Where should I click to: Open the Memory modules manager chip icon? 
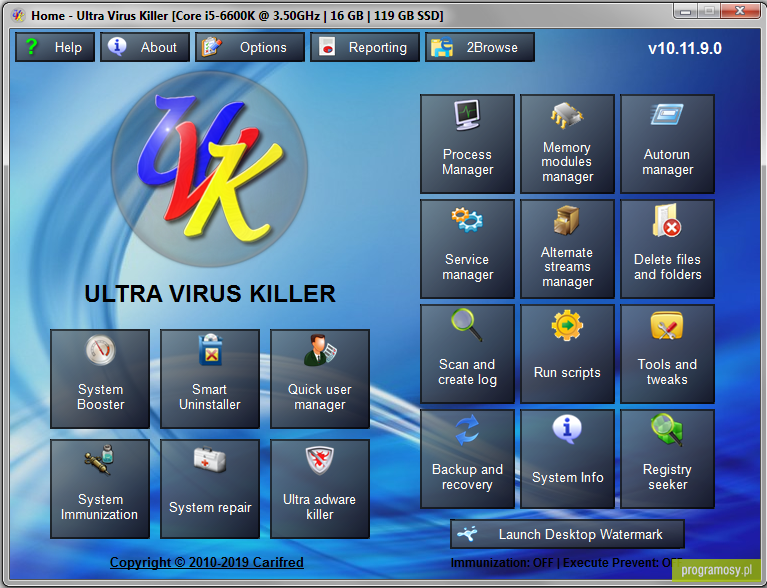pos(567,115)
